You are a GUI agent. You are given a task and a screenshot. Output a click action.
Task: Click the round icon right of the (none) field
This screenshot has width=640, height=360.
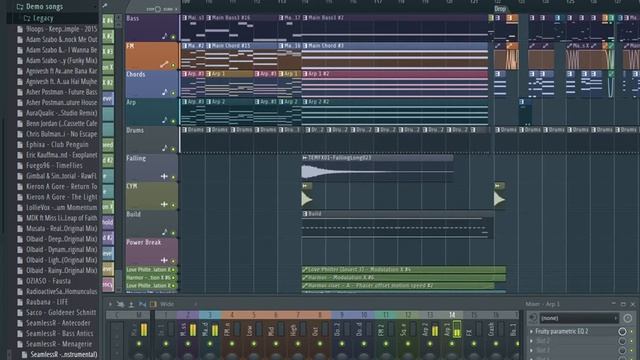pyautogui.click(x=628, y=318)
